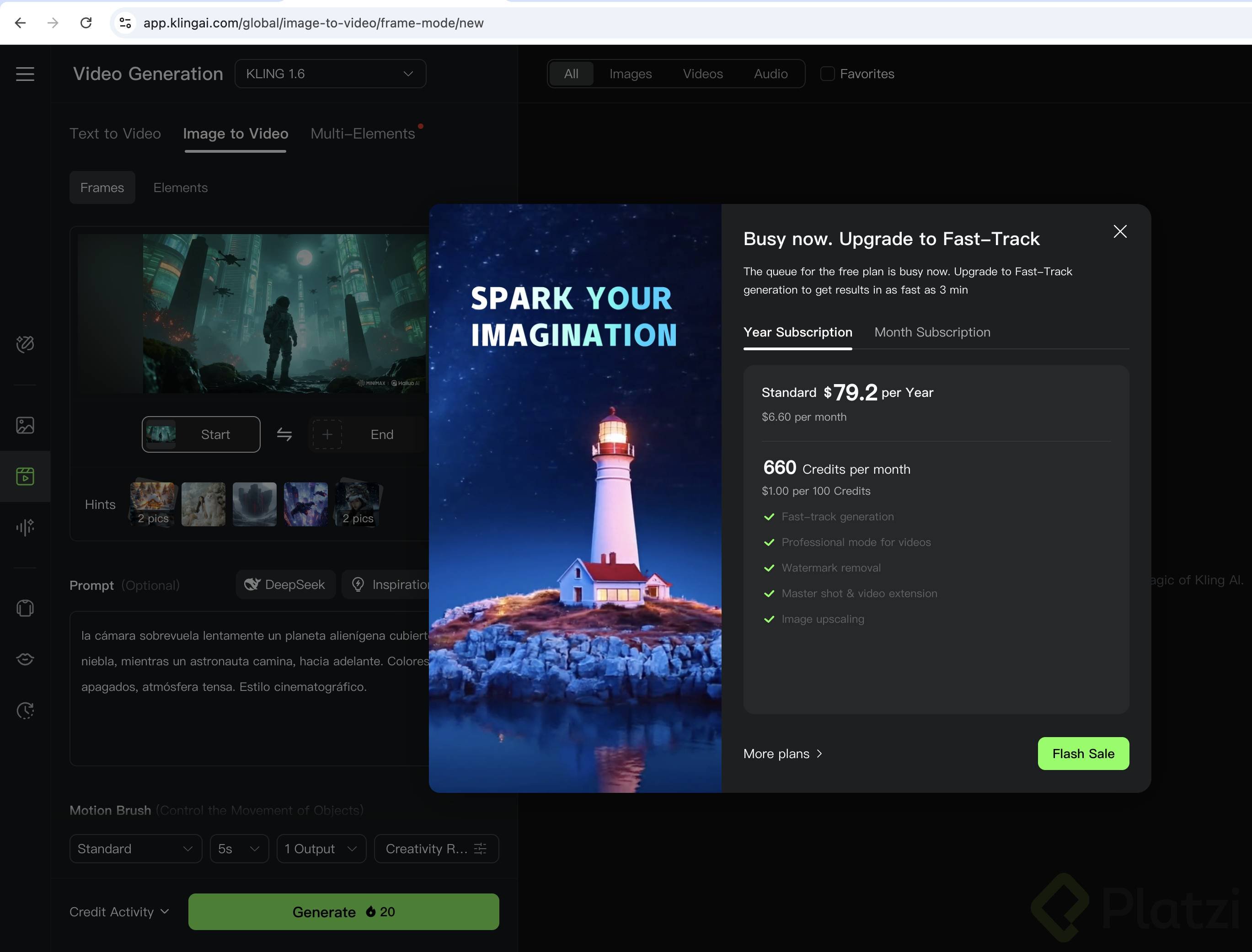This screenshot has width=1252, height=952.
Task: Click the lip sync sidebar icon
Action: [25, 659]
